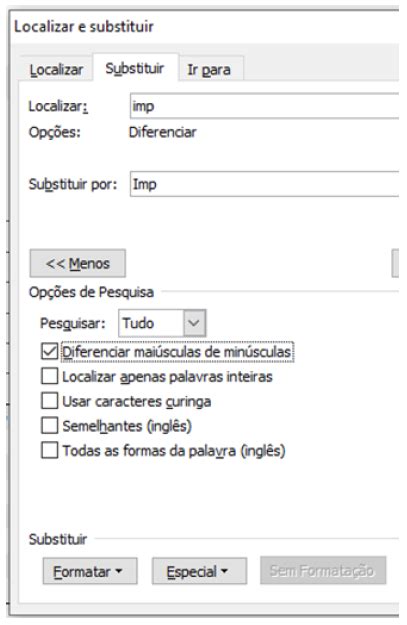407x625 pixels.
Task: Click the partially visible button beside Menos
Action: [395, 263]
